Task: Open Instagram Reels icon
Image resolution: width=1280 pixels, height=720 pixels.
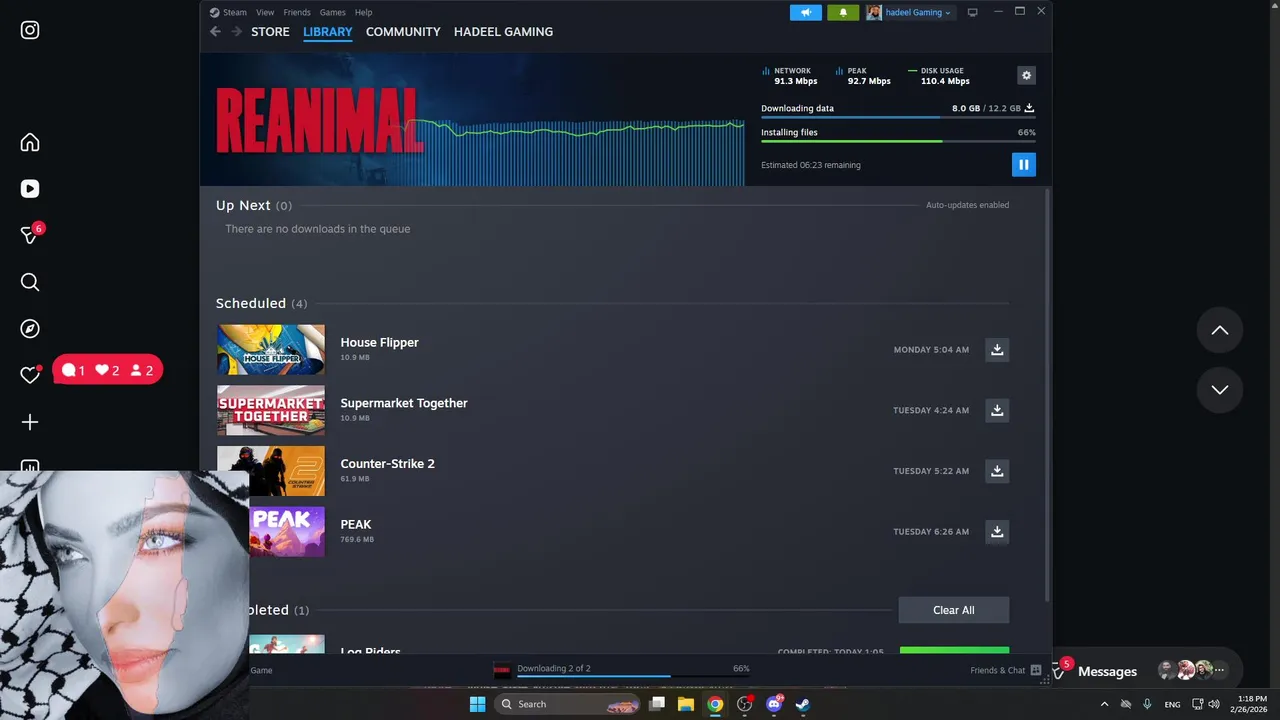Action: 30,189
